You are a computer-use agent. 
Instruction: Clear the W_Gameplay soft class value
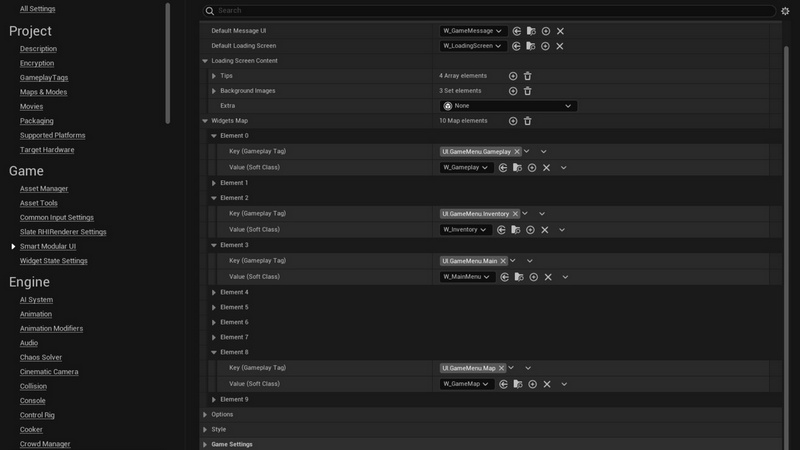coord(546,168)
